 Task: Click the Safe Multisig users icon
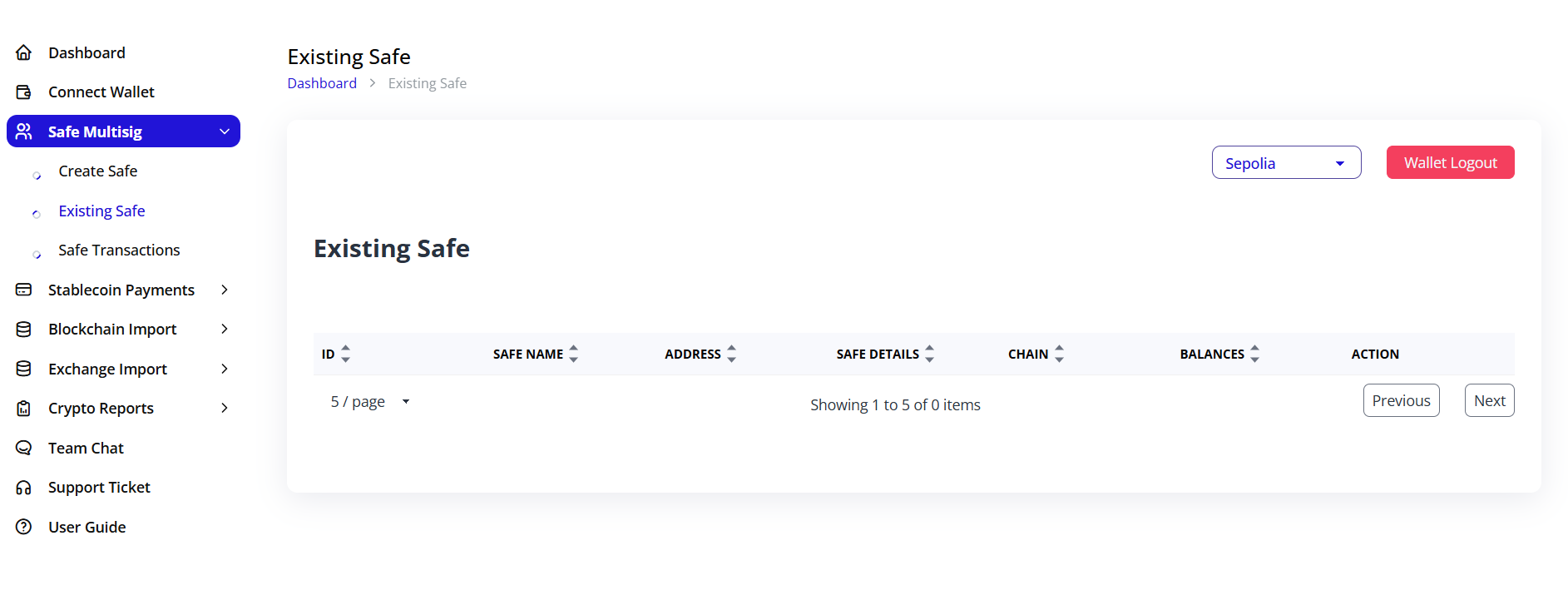click(24, 131)
